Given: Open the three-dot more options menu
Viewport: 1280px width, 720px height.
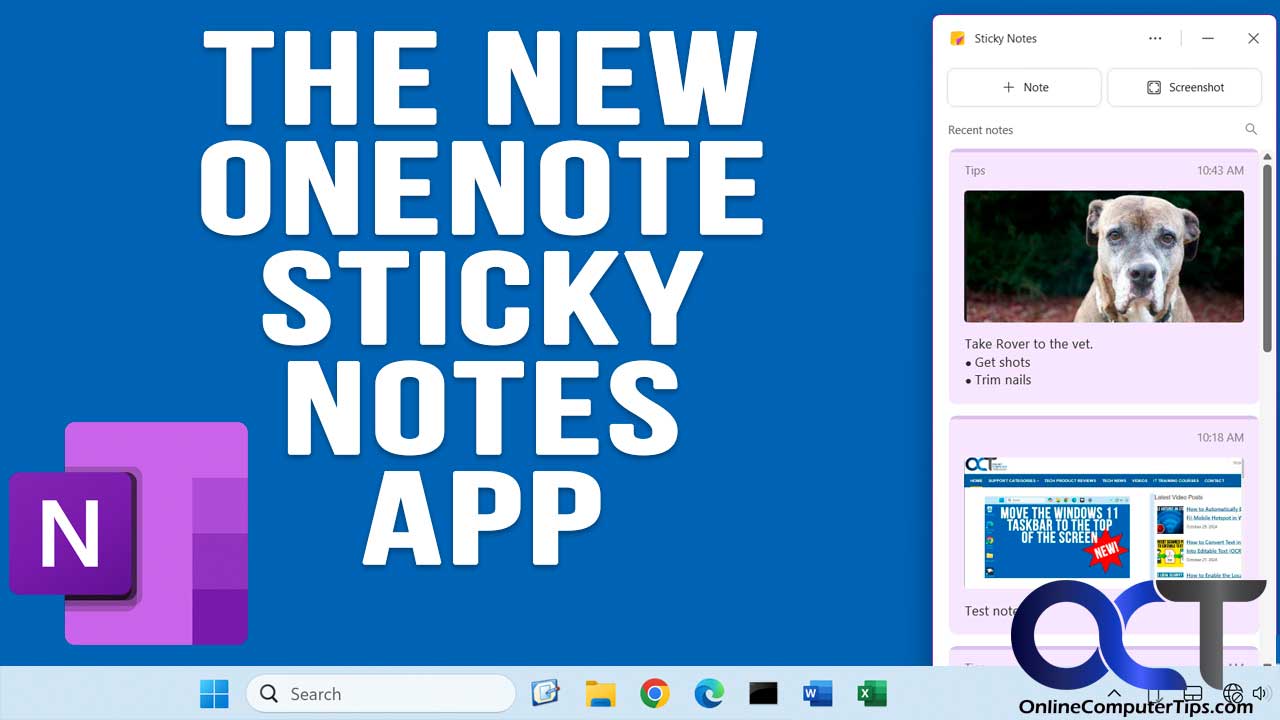Looking at the screenshot, I should 1155,39.
